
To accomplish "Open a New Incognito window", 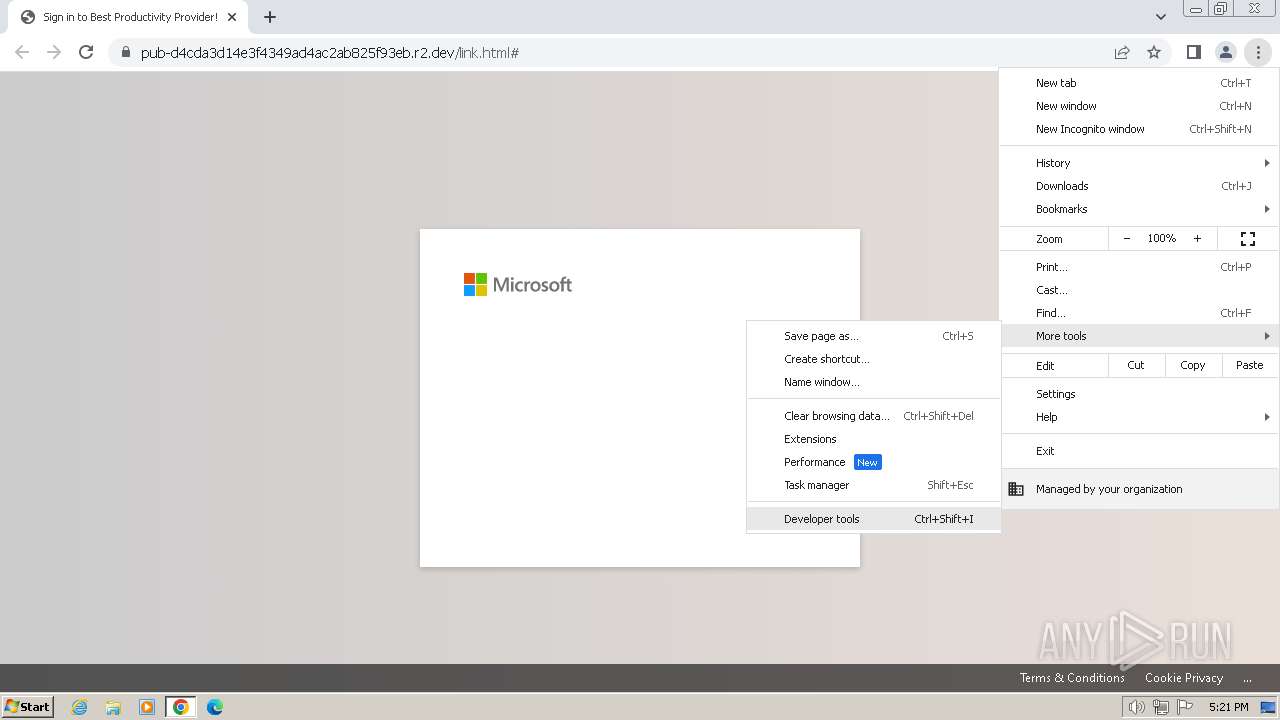I will click(x=1140, y=129).
